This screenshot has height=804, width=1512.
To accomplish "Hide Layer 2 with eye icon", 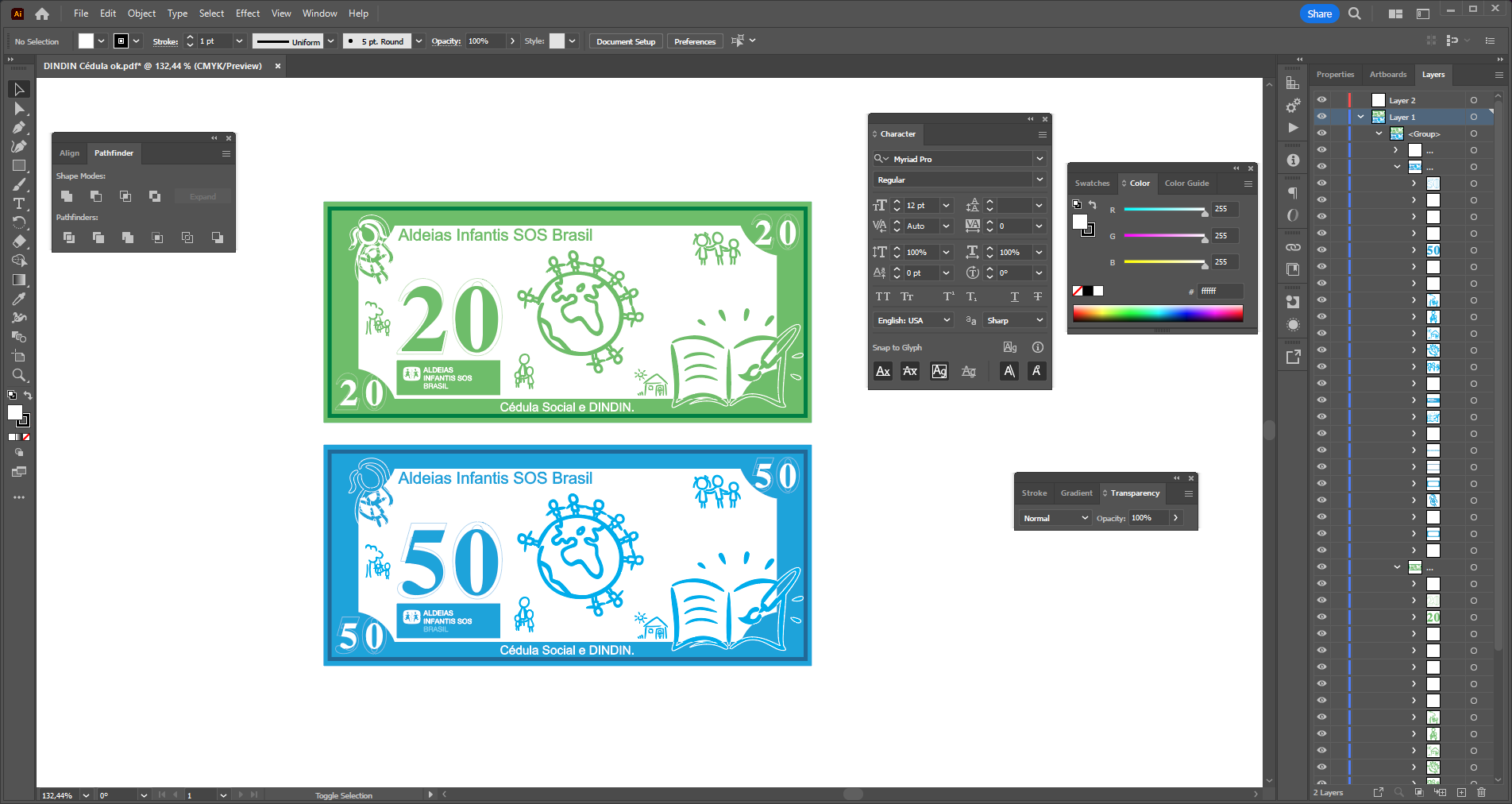I will [1321, 100].
